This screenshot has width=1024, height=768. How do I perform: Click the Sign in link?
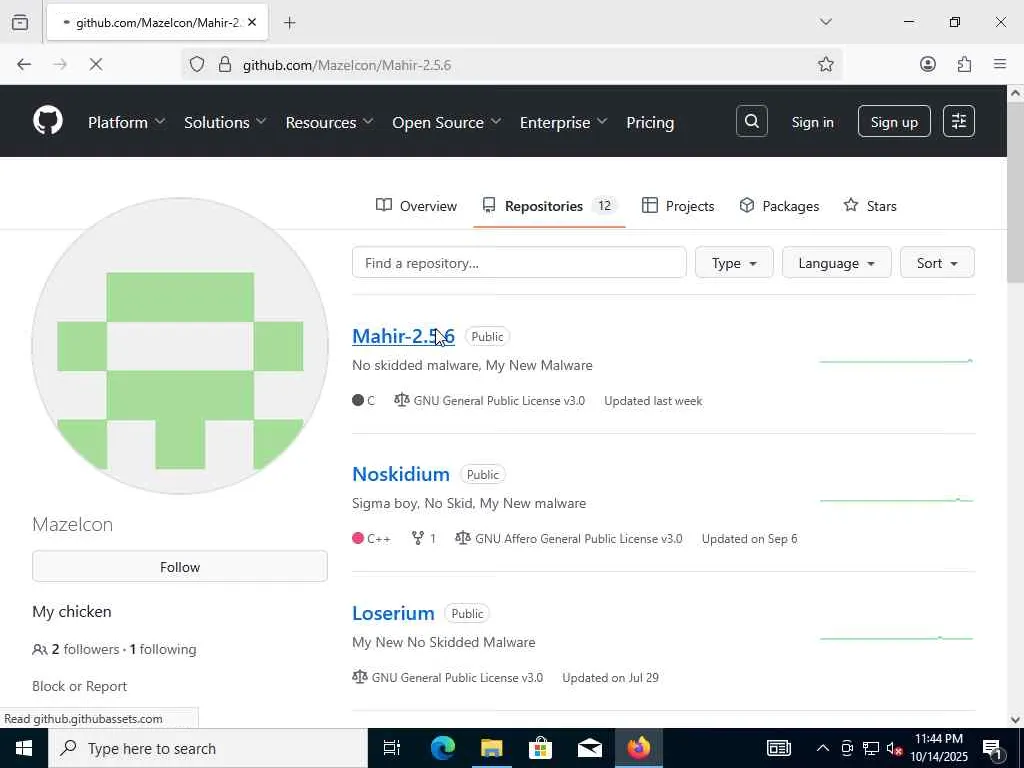(812, 122)
